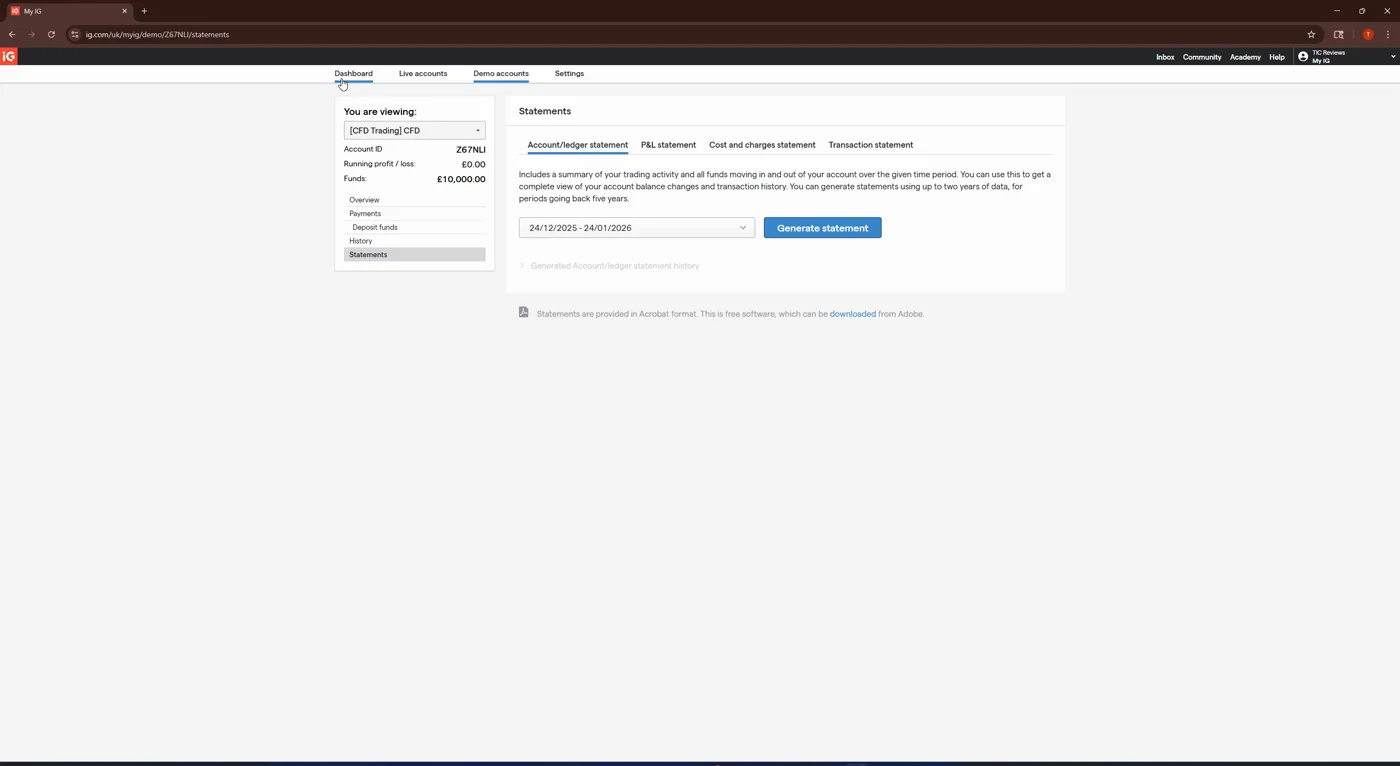Bookmark this page with star icon
Screen dimensions: 1400x766
(x=1311, y=34)
